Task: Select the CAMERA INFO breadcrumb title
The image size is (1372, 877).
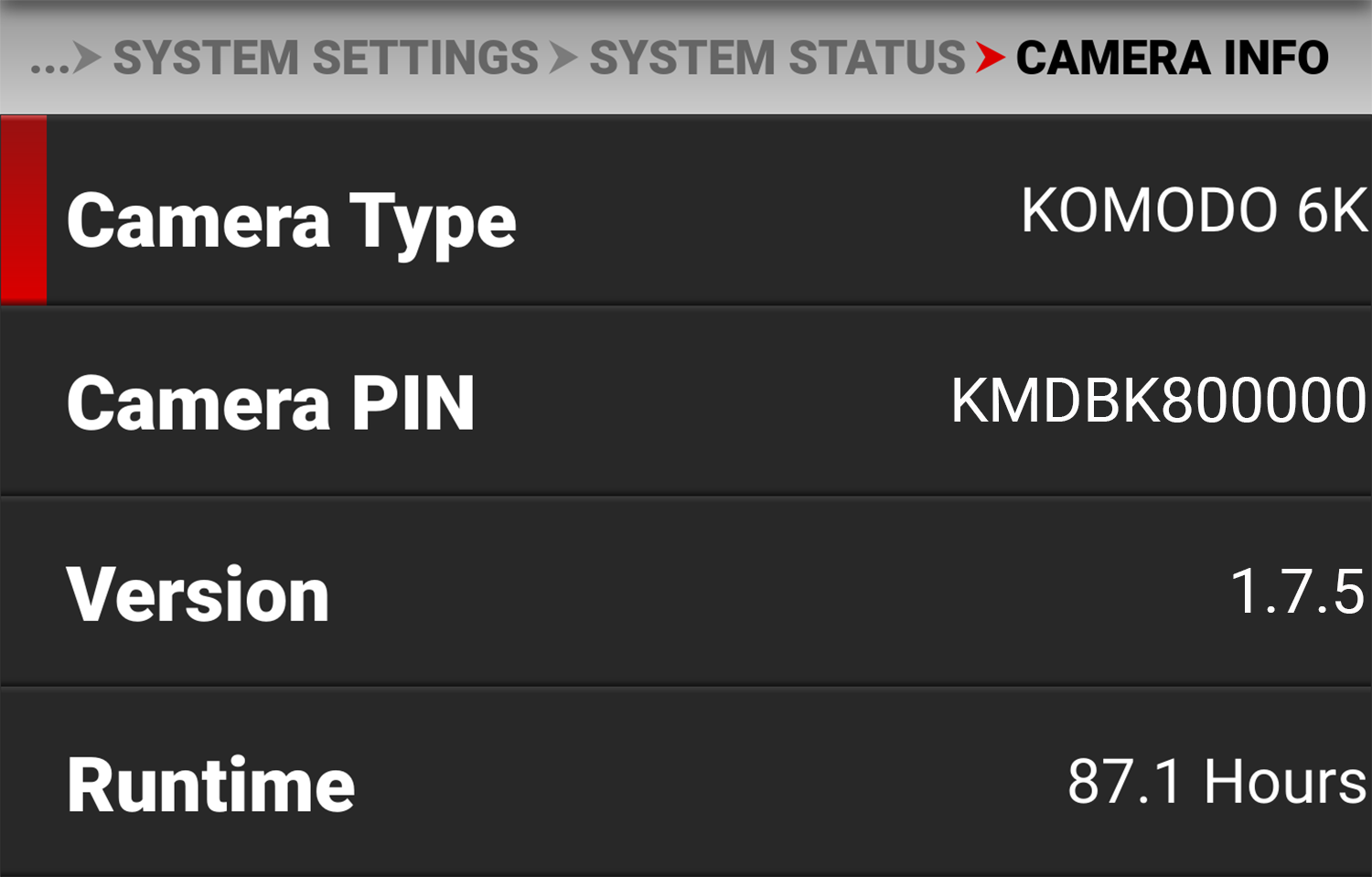Action: coord(1173,58)
